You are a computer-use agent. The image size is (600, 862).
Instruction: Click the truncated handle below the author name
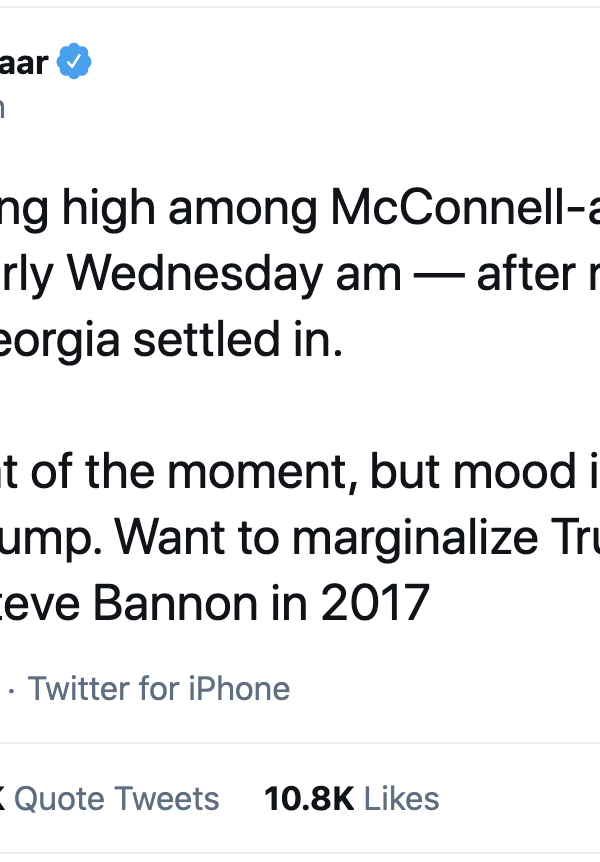[x=3, y=107]
